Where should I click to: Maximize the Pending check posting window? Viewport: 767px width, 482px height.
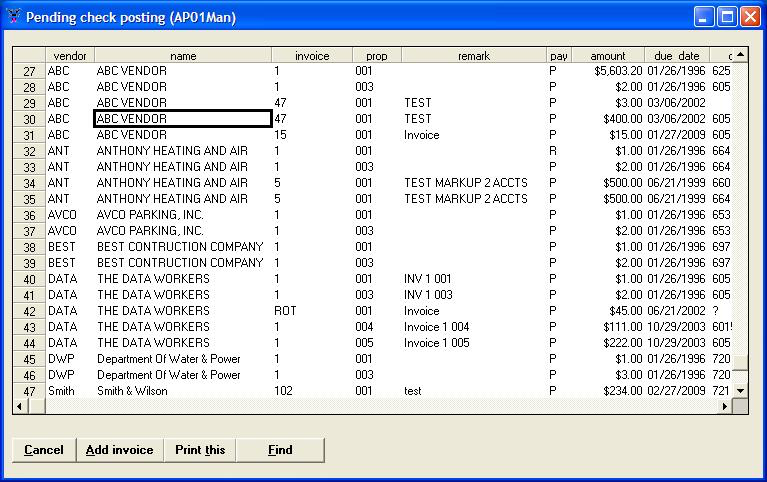click(727, 17)
